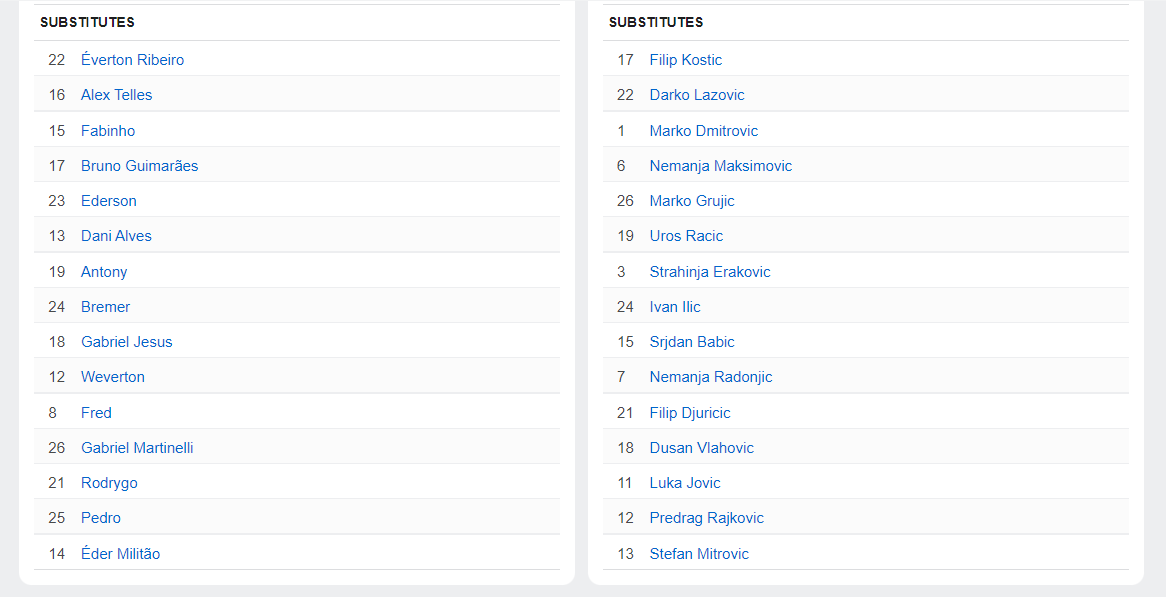Open Antony player link

point(104,271)
